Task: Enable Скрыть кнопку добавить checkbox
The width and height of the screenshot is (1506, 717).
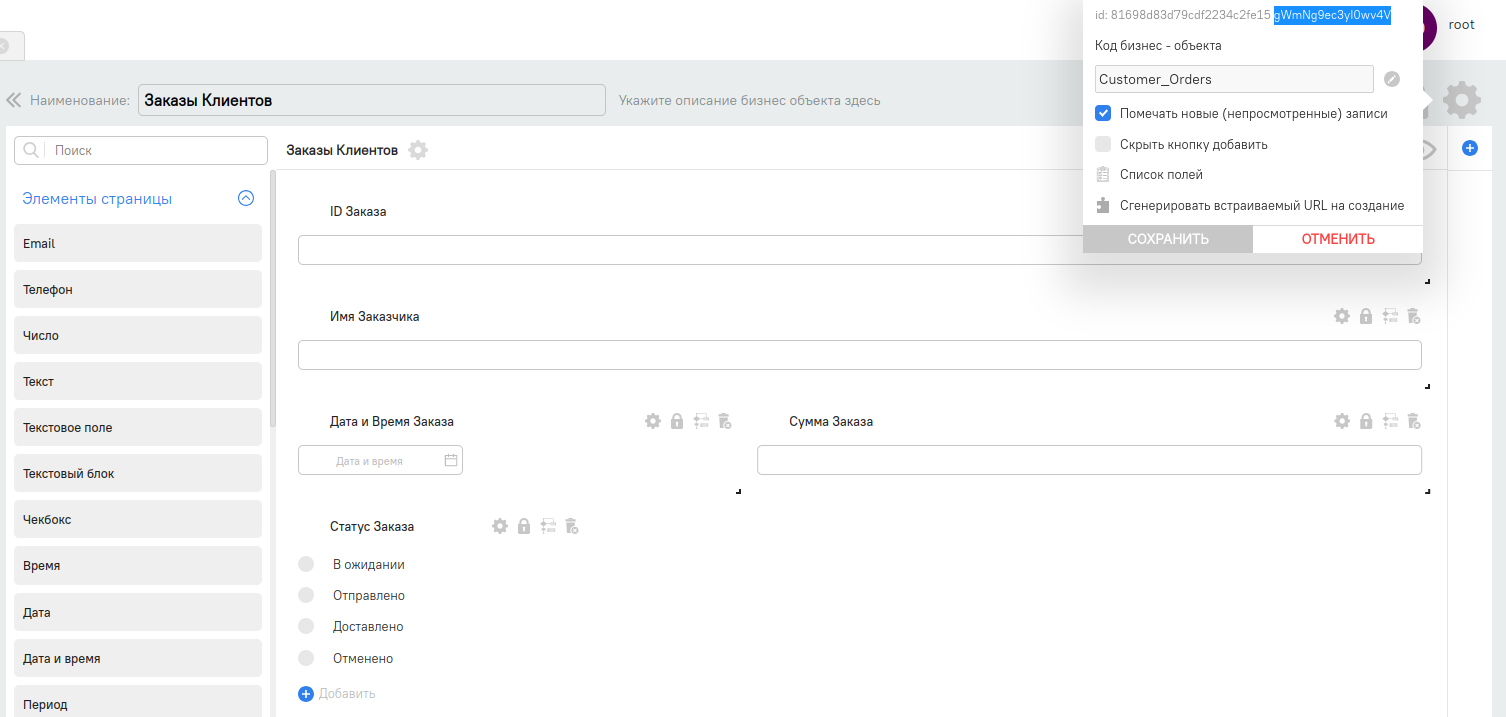Action: click(x=1103, y=144)
